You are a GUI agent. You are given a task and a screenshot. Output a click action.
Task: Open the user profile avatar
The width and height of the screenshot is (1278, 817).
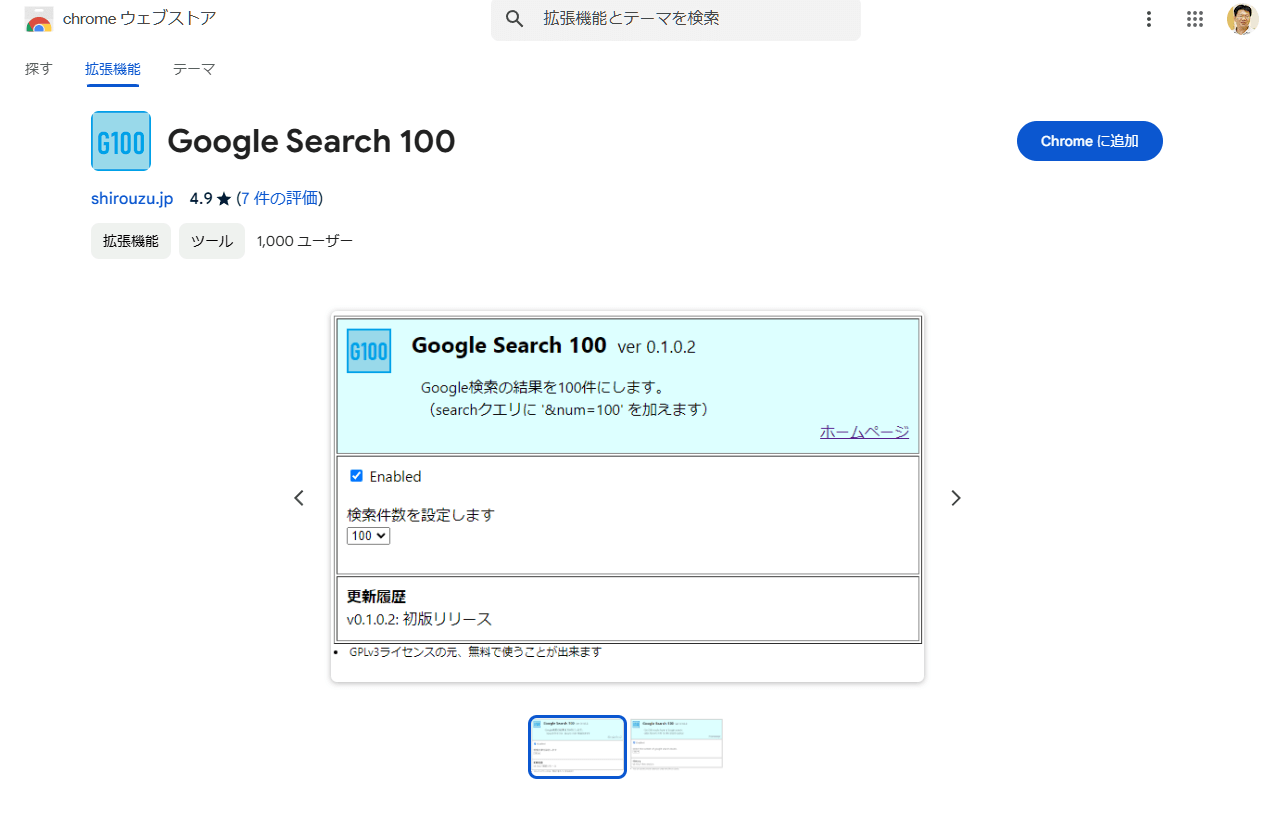tap(1242, 19)
